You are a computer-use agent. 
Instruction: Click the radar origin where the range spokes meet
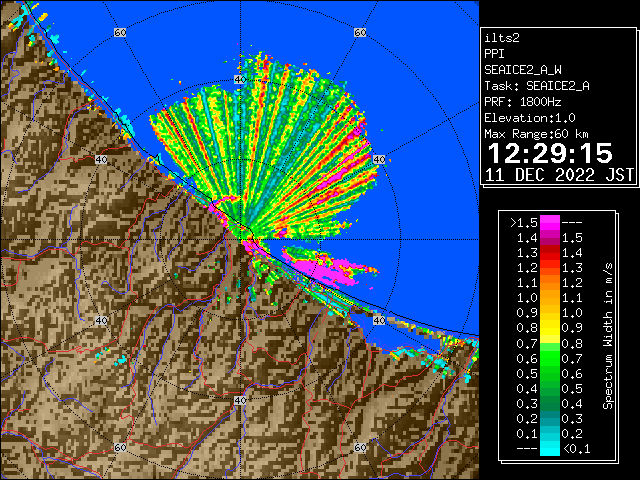240,240
